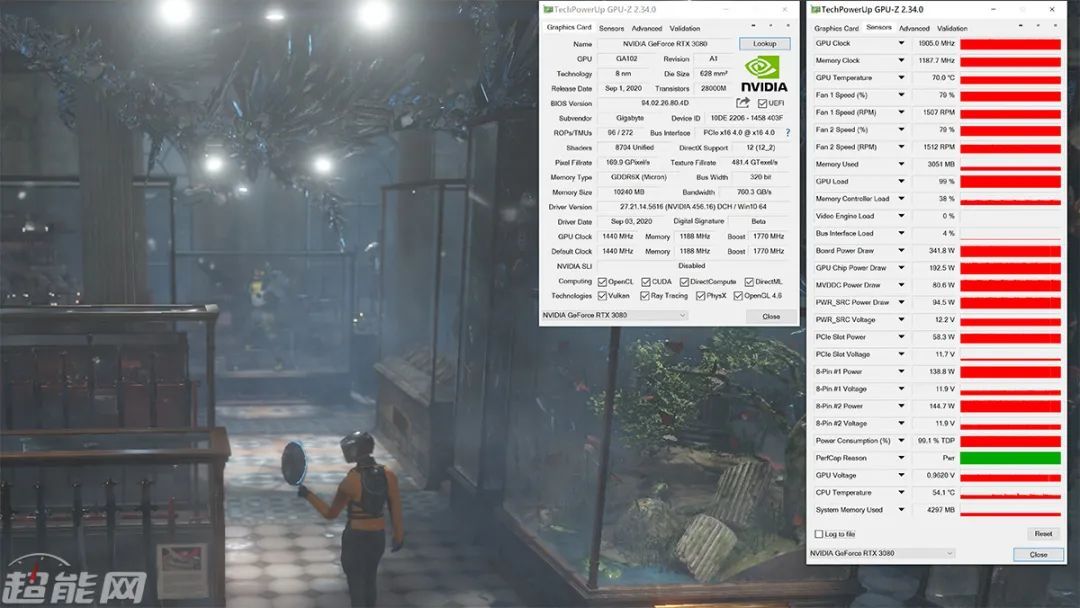Click the screenshot camera icon in Sensors window
1080x608 pixels.
pyautogui.click(x=1021, y=26)
